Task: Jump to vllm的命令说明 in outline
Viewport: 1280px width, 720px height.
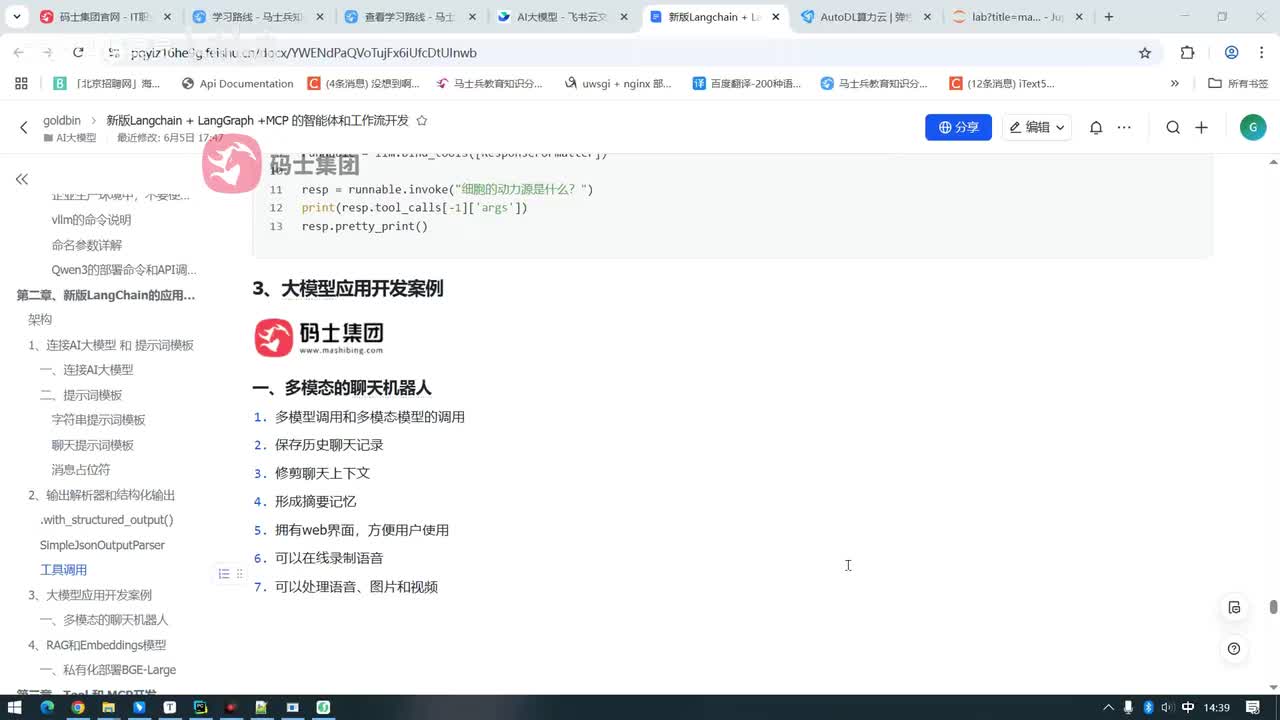Action: click(91, 220)
